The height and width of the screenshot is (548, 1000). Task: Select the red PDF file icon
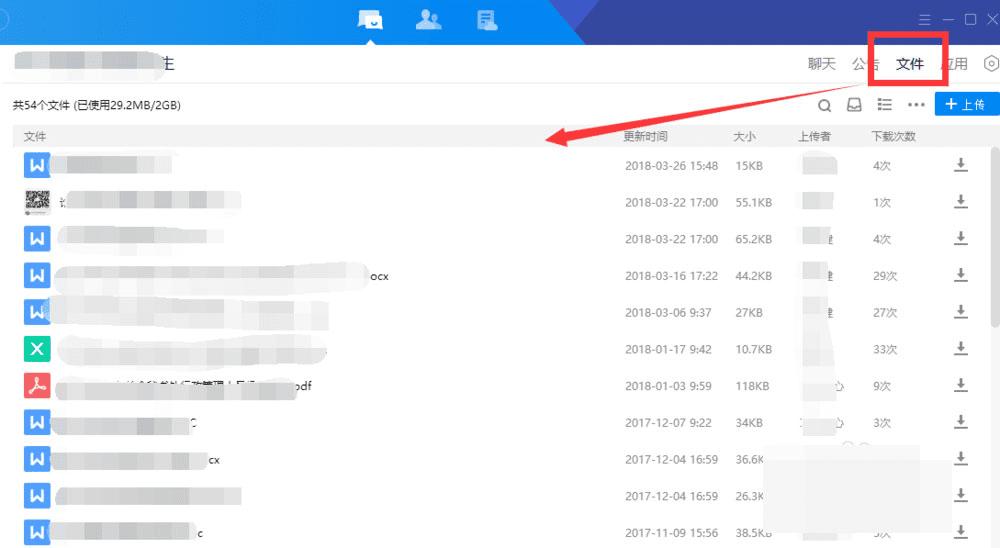pos(37,385)
